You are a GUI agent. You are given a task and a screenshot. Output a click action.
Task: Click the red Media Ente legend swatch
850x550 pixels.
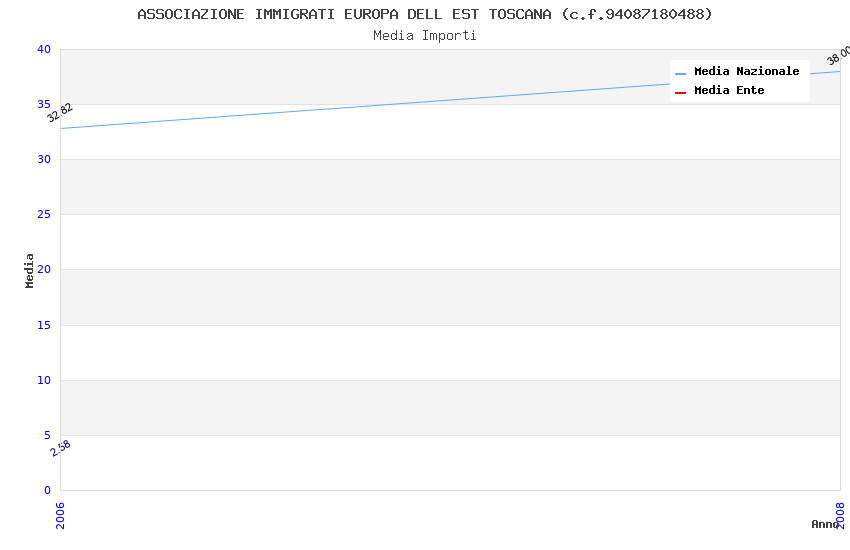tap(680, 92)
